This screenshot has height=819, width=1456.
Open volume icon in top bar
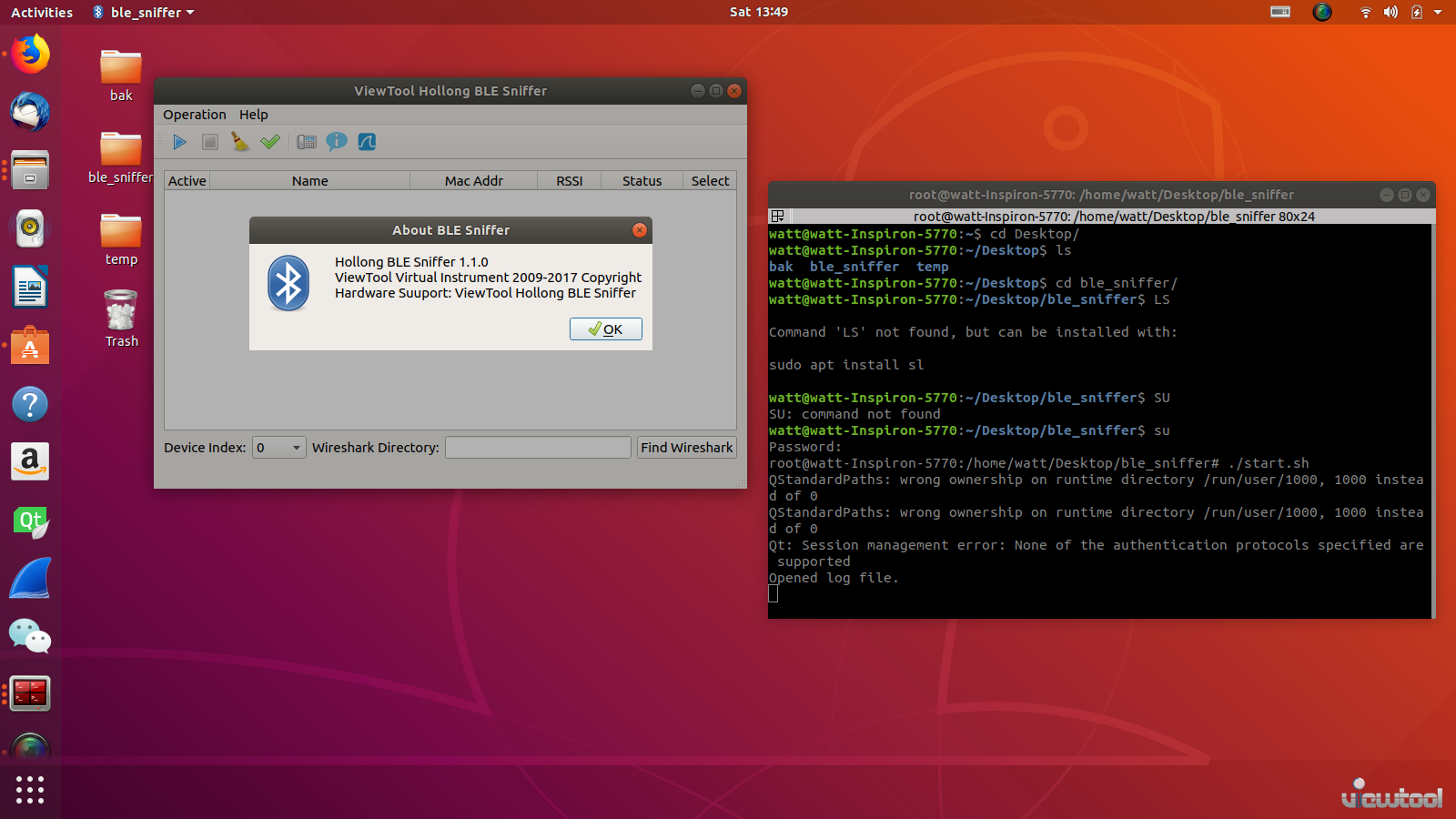1390,12
